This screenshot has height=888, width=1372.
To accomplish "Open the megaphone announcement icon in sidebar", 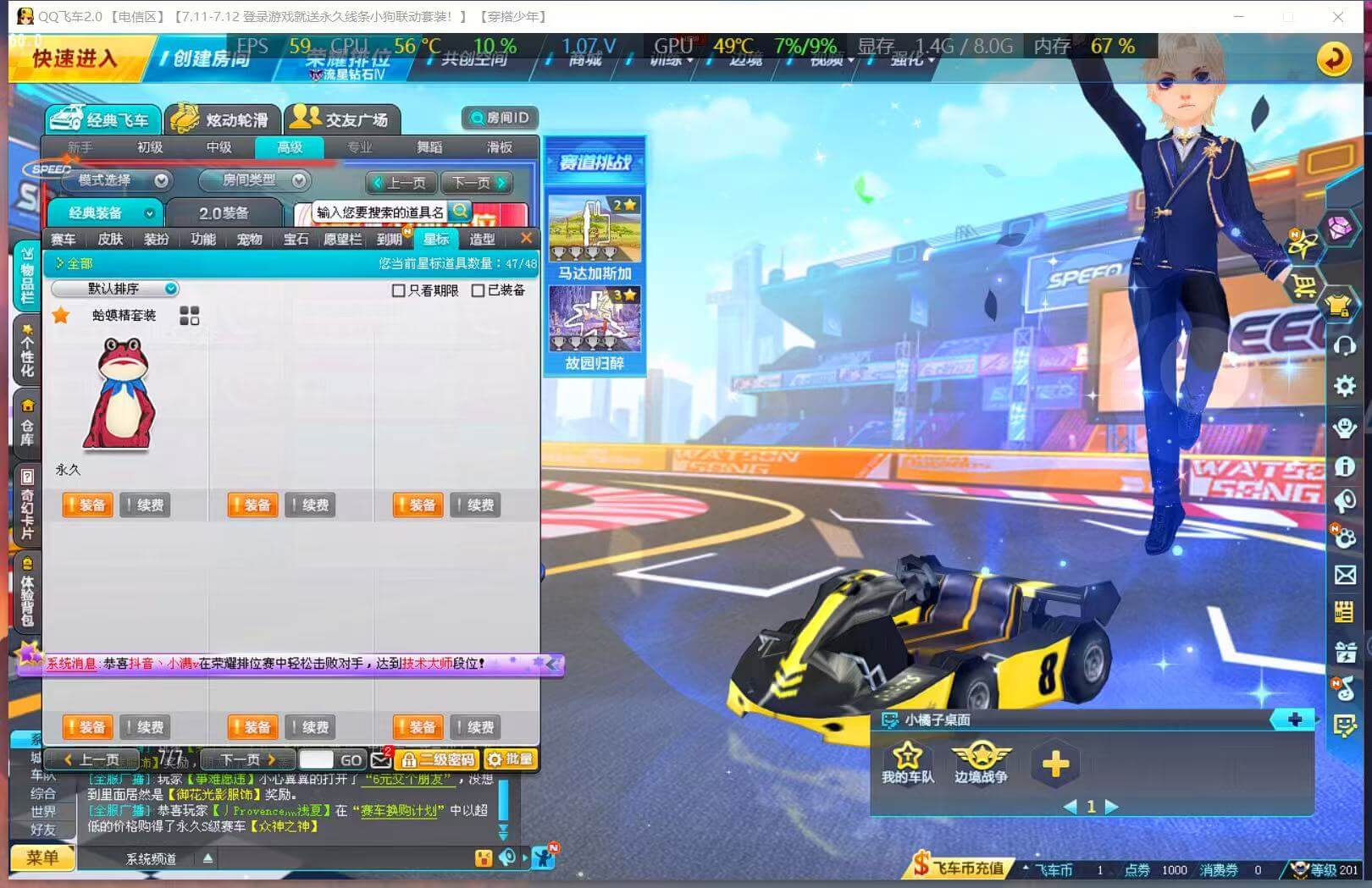I will coord(1344,502).
